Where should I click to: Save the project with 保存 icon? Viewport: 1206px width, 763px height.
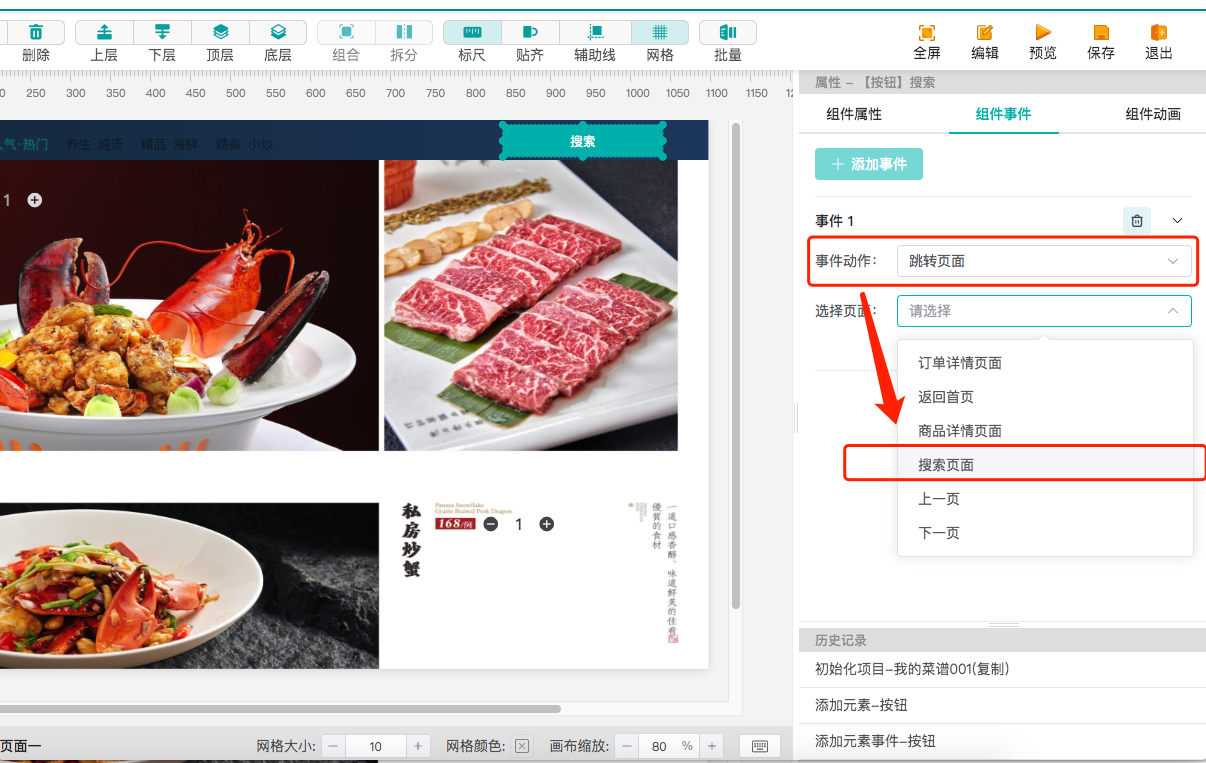1101,33
